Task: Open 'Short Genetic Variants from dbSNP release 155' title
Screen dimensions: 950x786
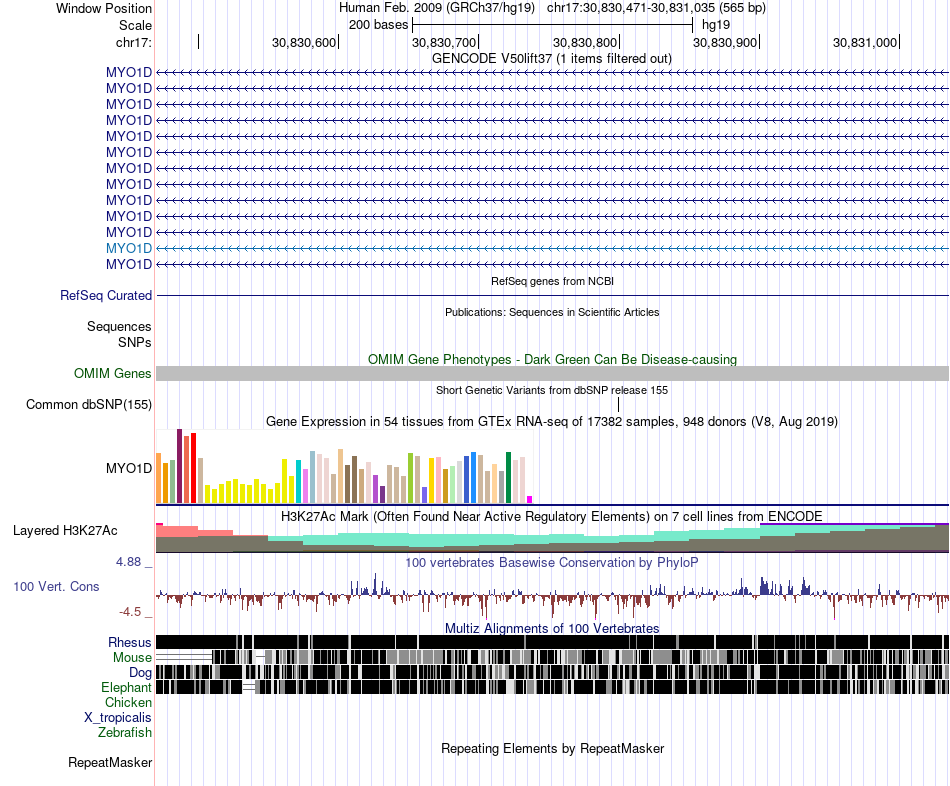Action: click(x=552, y=390)
